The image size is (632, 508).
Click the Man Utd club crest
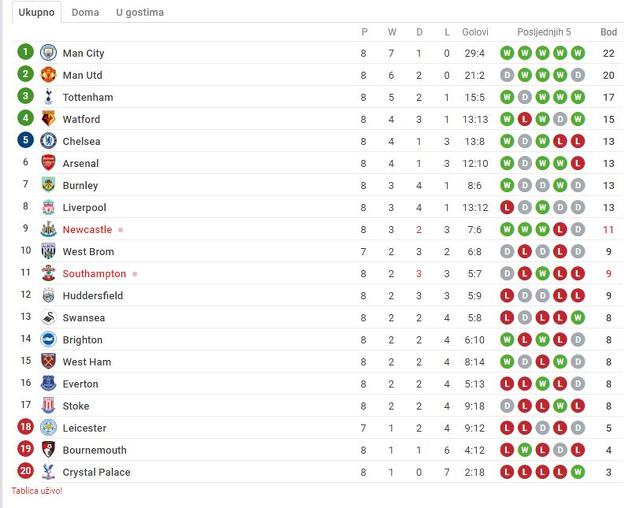point(48,75)
